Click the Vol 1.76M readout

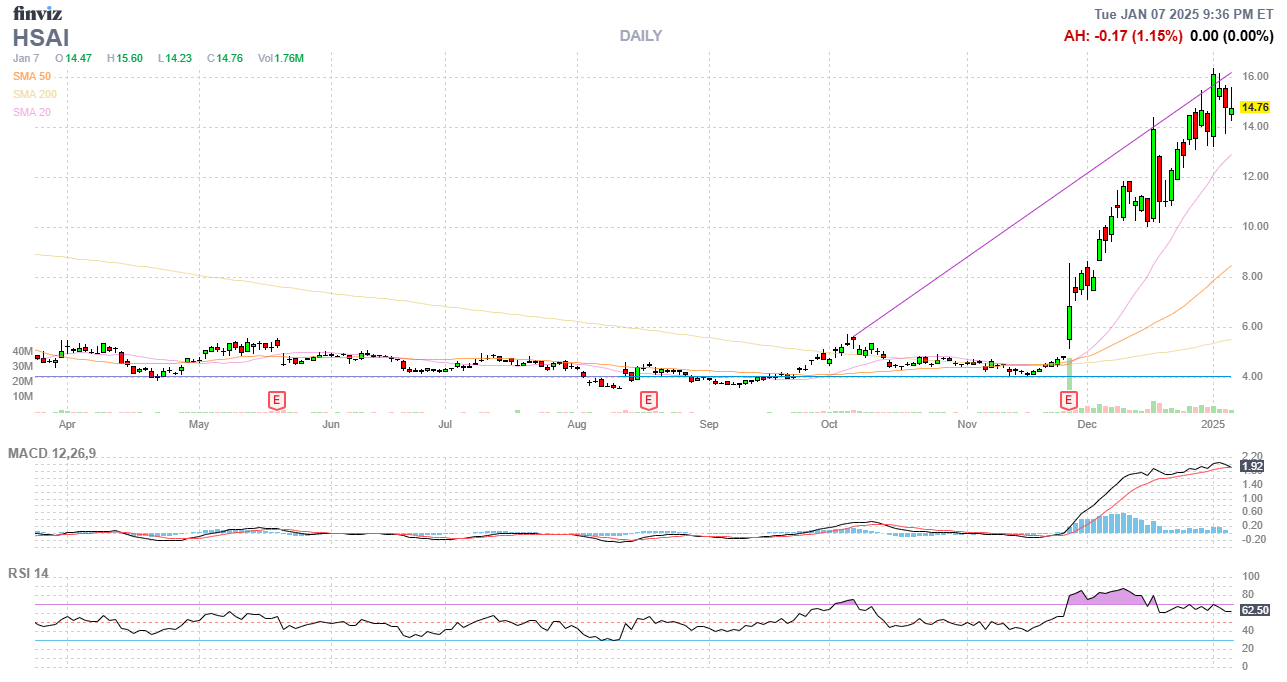[x=281, y=58]
